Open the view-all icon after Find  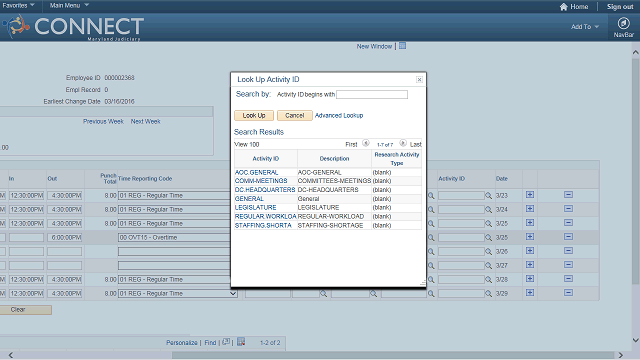(226, 342)
